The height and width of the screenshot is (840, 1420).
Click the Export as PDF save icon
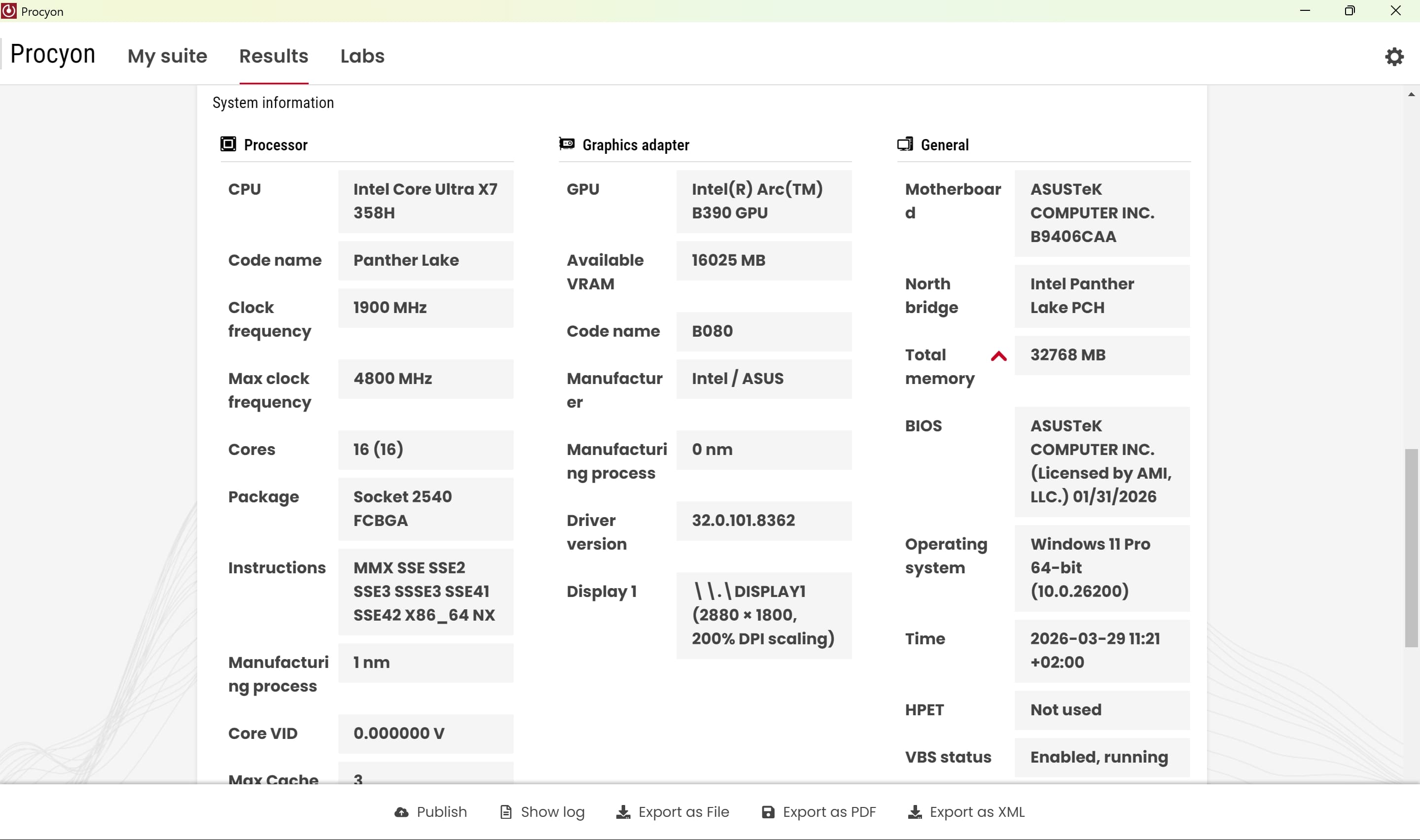768,812
